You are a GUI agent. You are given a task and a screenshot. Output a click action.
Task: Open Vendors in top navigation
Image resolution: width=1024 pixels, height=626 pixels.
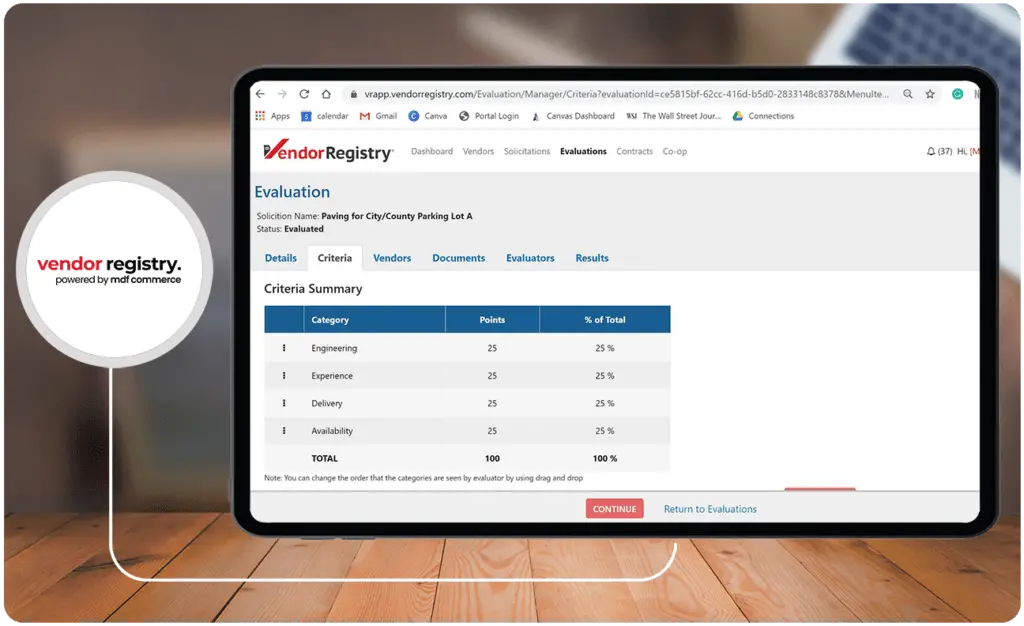point(478,151)
